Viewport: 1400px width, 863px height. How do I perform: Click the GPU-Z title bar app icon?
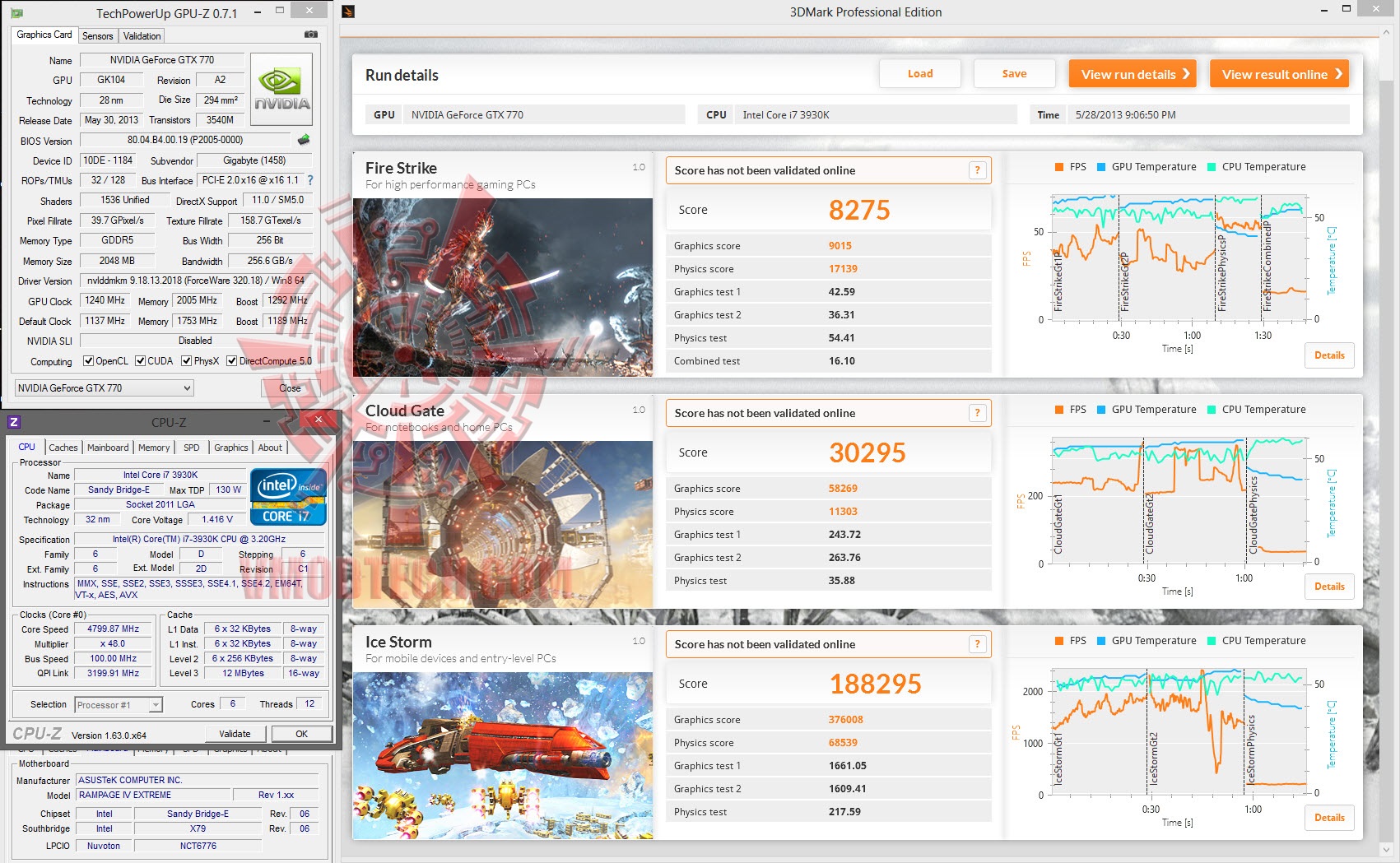click(x=17, y=13)
